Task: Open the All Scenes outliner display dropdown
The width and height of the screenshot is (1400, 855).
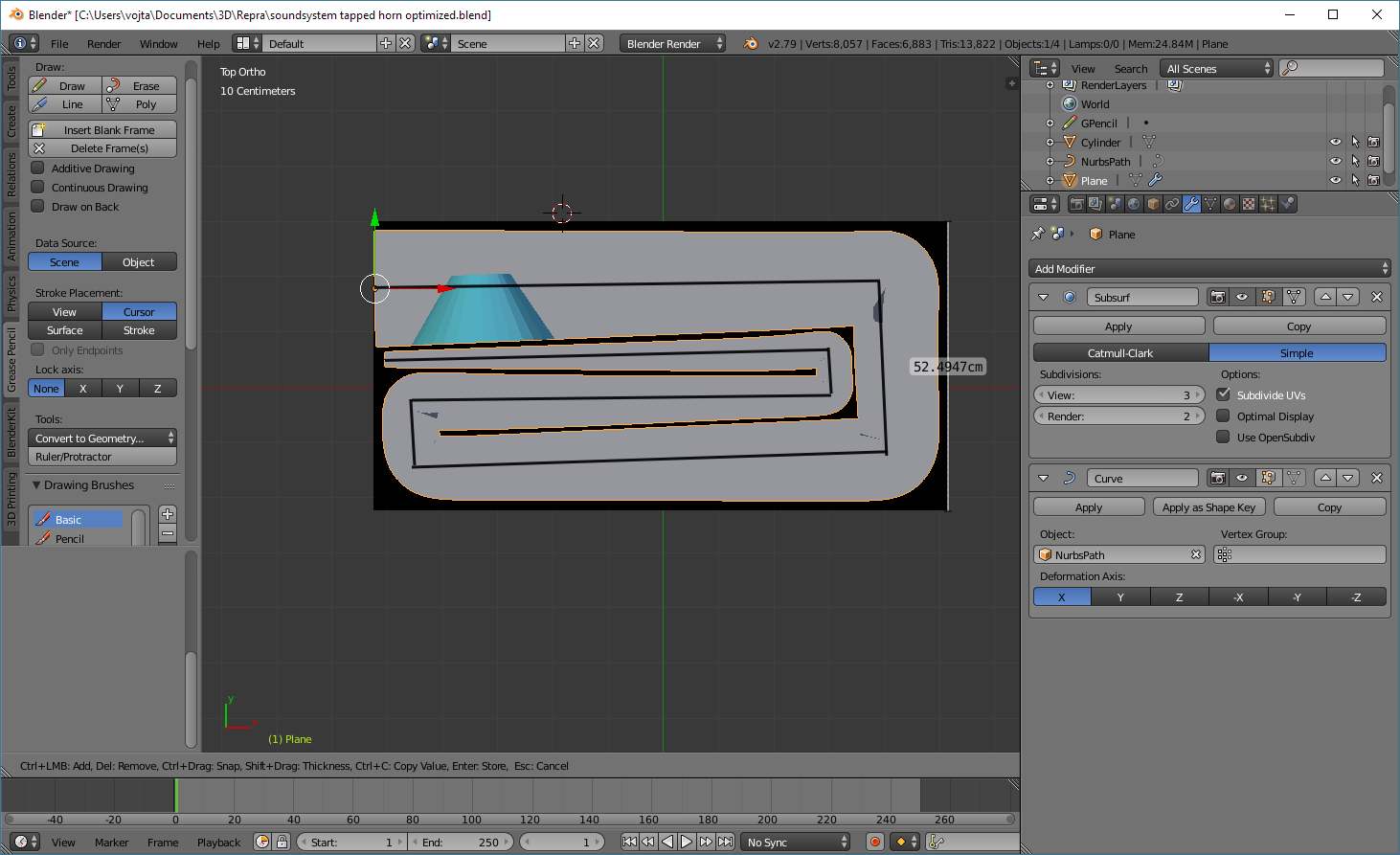Action: pyautogui.click(x=1217, y=68)
